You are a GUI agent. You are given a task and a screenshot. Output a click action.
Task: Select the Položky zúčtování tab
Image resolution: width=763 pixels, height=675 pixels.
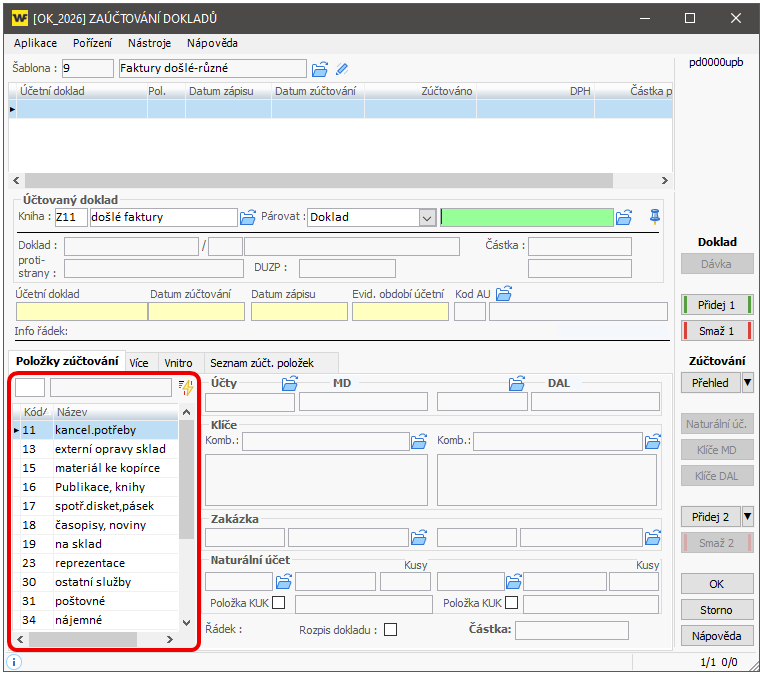click(x=67, y=361)
